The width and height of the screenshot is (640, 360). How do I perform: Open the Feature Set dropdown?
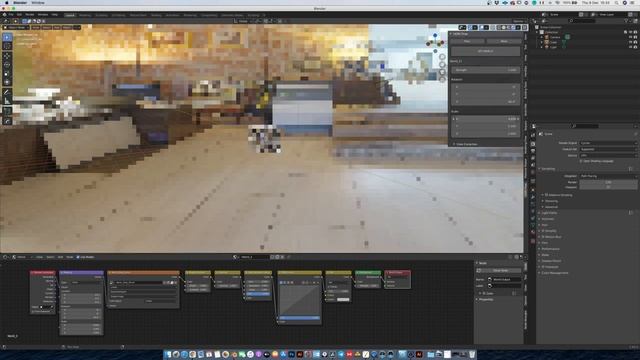click(x=608, y=149)
